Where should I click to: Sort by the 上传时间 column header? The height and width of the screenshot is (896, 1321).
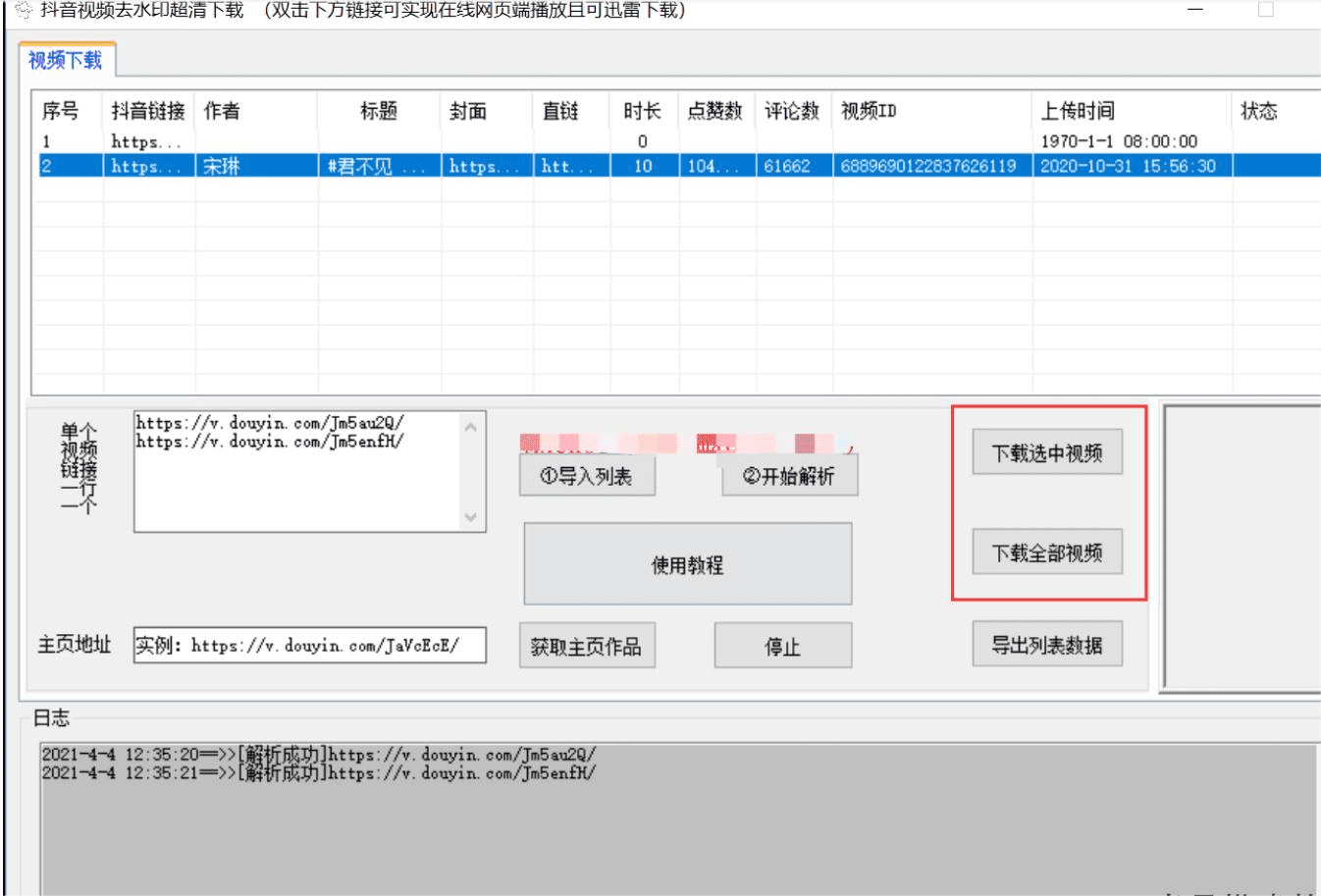(1078, 111)
